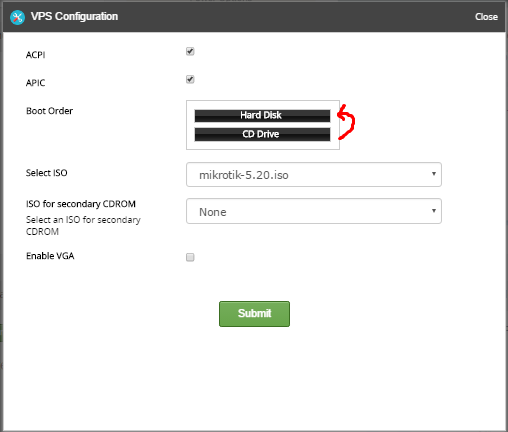The image size is (508, 432).
Task: Click the ACPI label
Action: tap(36, 55)
